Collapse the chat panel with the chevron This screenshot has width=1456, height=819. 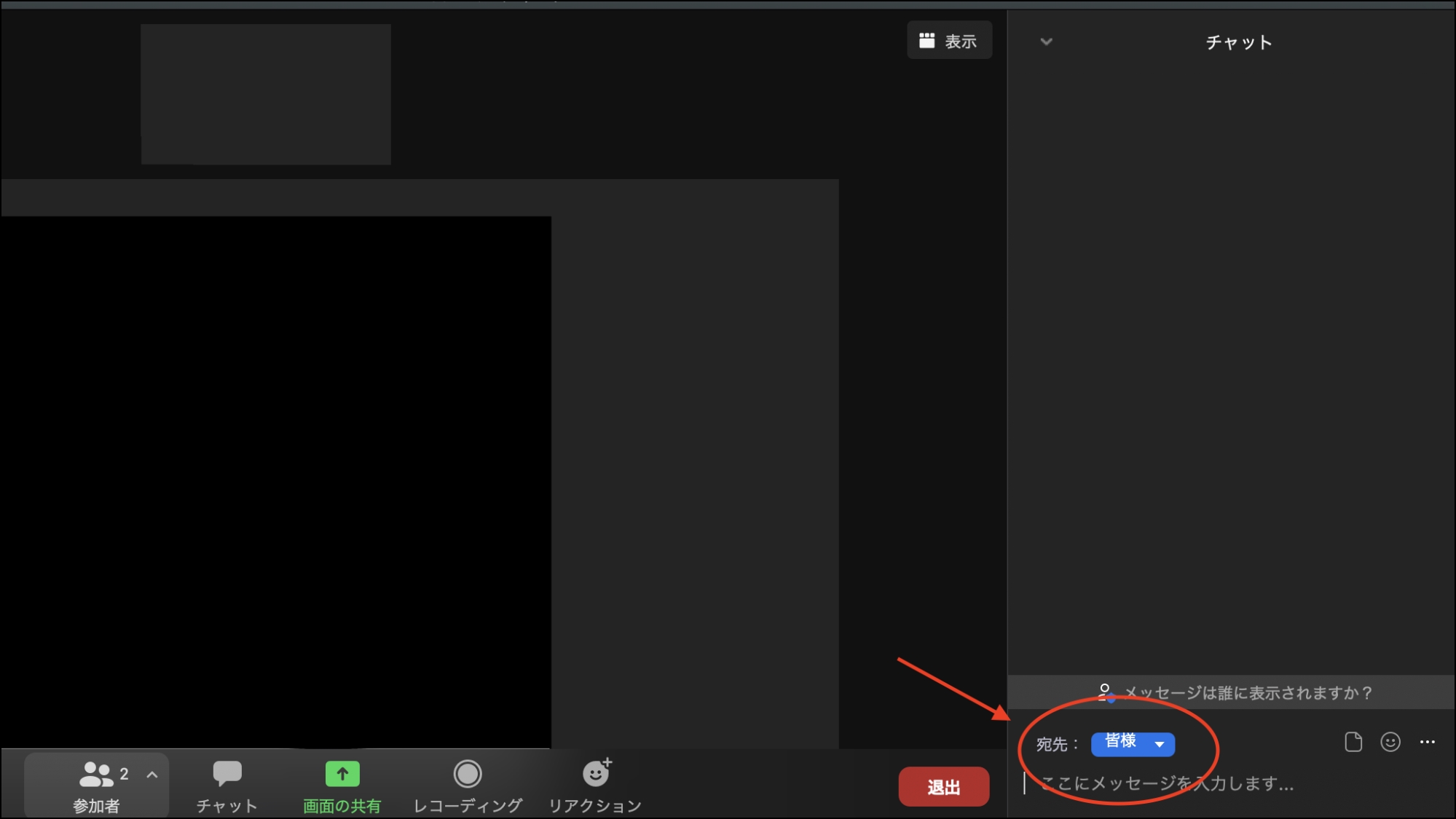pyautogui.click(x=1046, y=41)
